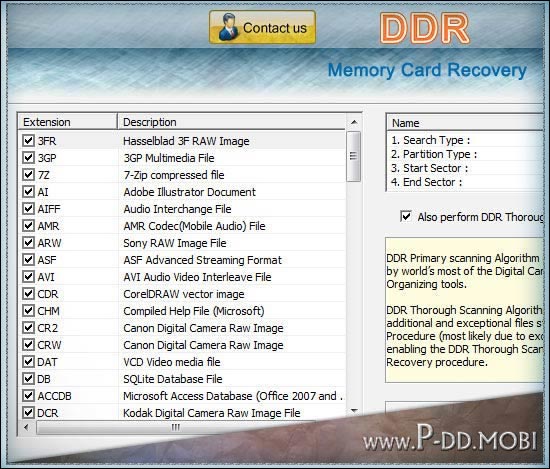
Task: Select CRW row's 'Canon Digital Camera Raw Image'
Action: tap(203, 345)
